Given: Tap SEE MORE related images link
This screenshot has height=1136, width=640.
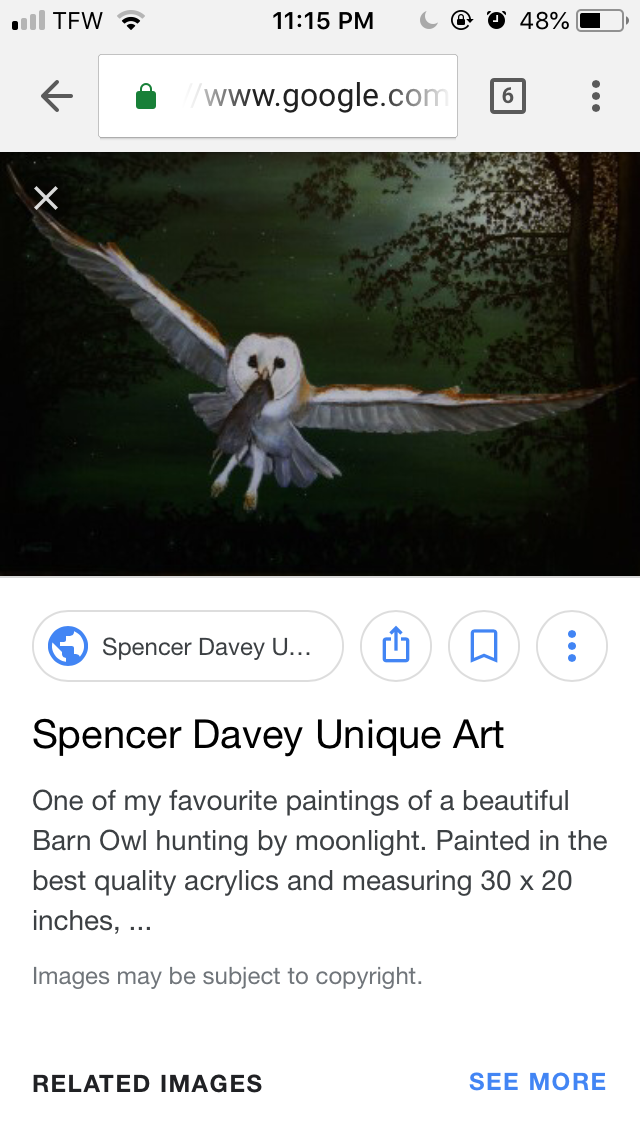Looking at the screenshot, I should tap(537, 1082).
